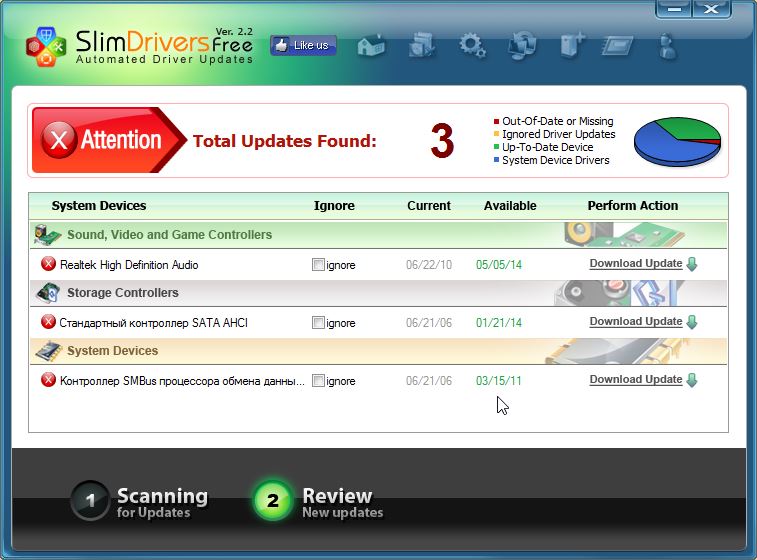This screenshot has width=757, height=560.
Task: Click red X icon beside Realtek High Definition Audio
Action: pos(48,264)
